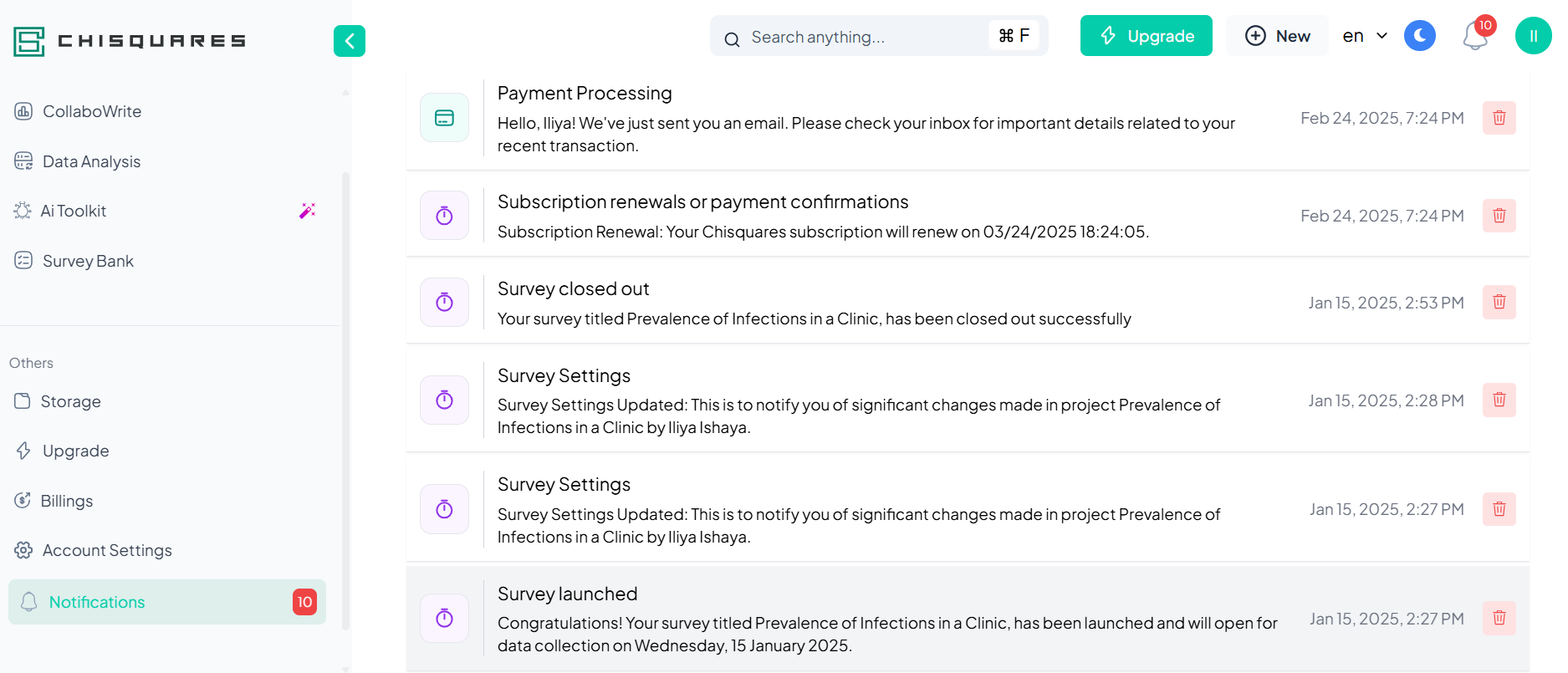Delete the Payment Processing notification
The image size is (1568, 673).
pyautogui.click(x=1499, y=118)
